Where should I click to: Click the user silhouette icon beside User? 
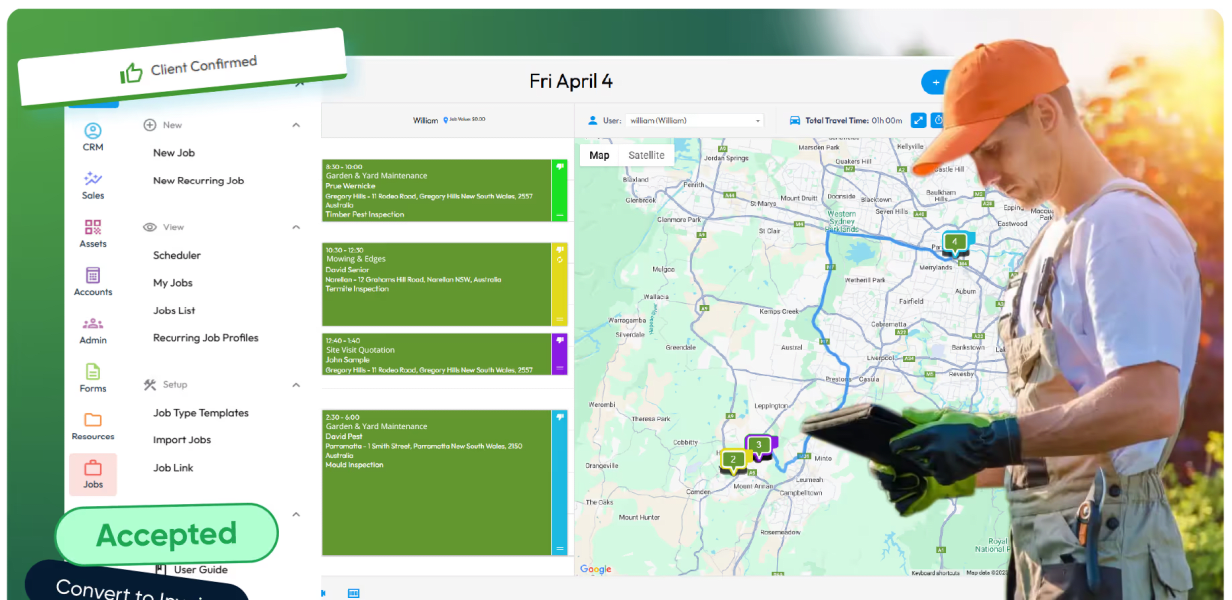[593, 120]
